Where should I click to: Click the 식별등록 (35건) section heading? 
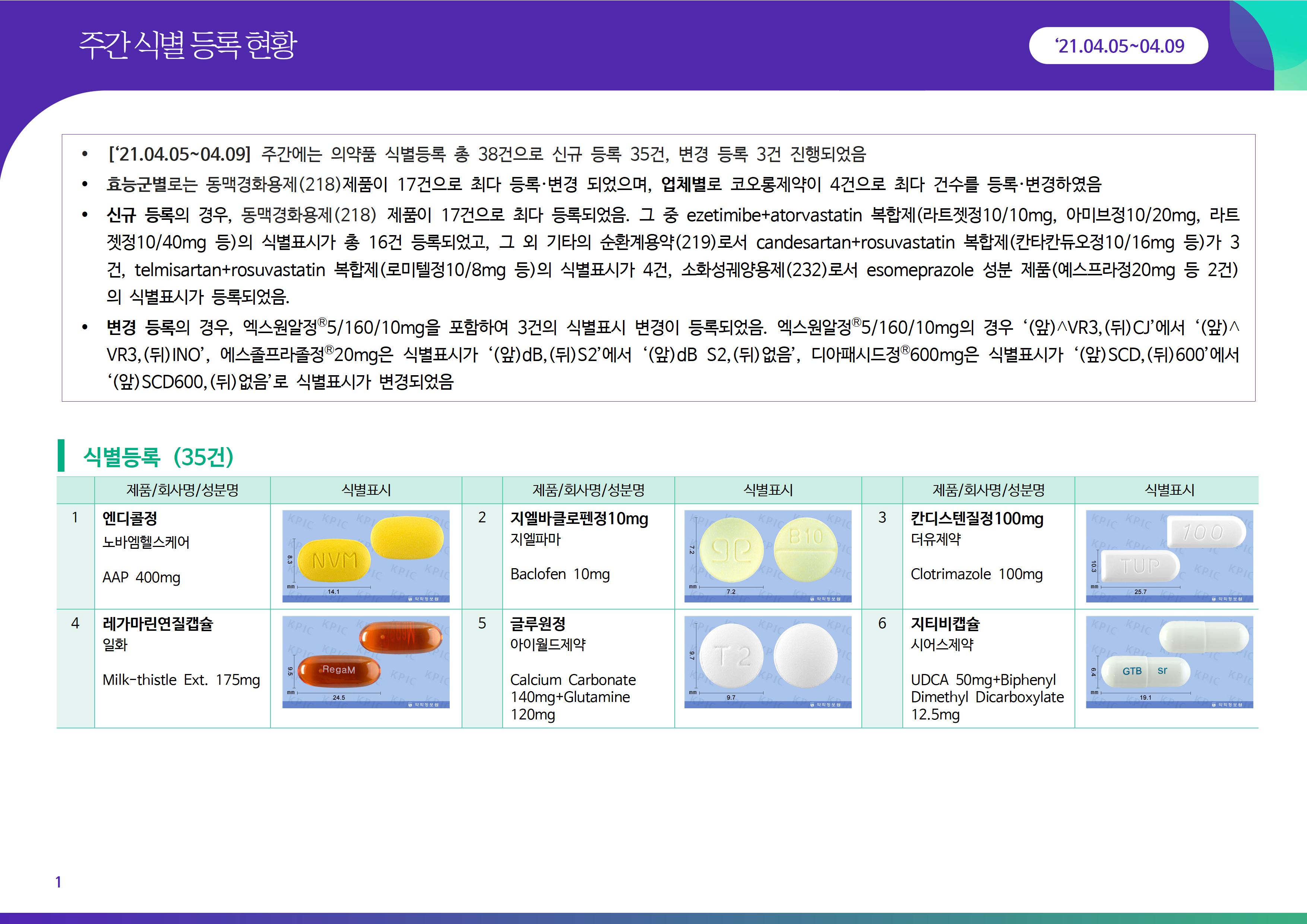point(158,456)
